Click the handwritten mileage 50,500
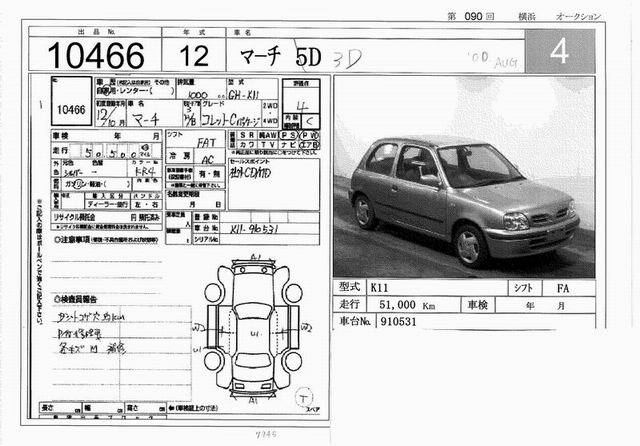Viewport: 640px width, 446px height. click(111, 154)
